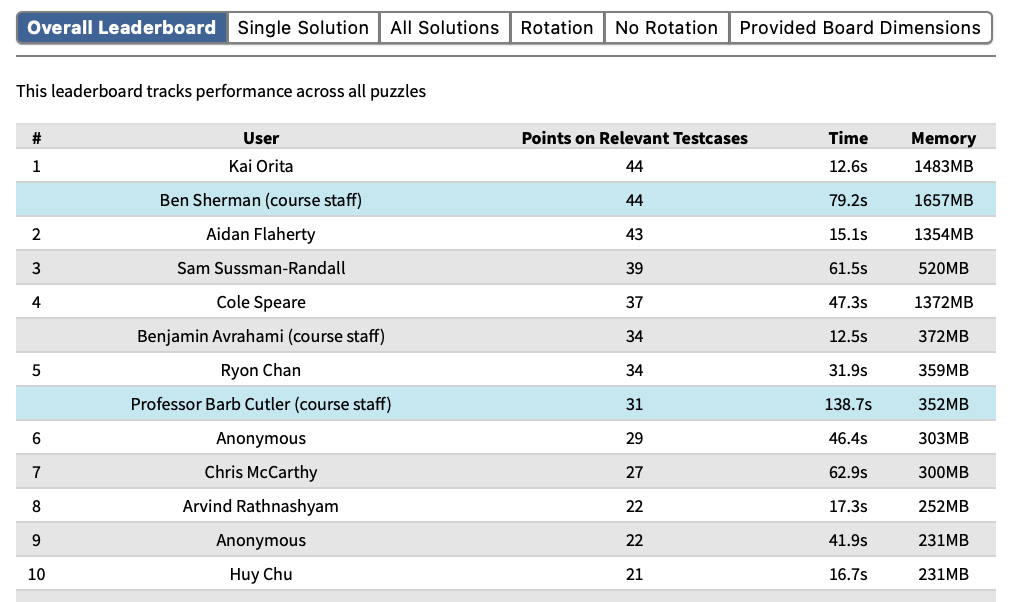The width and height of the screenshot is (1014, 602).
Task: Show the Provided Board Dimensions tab
Action: (x=860, y=28)
